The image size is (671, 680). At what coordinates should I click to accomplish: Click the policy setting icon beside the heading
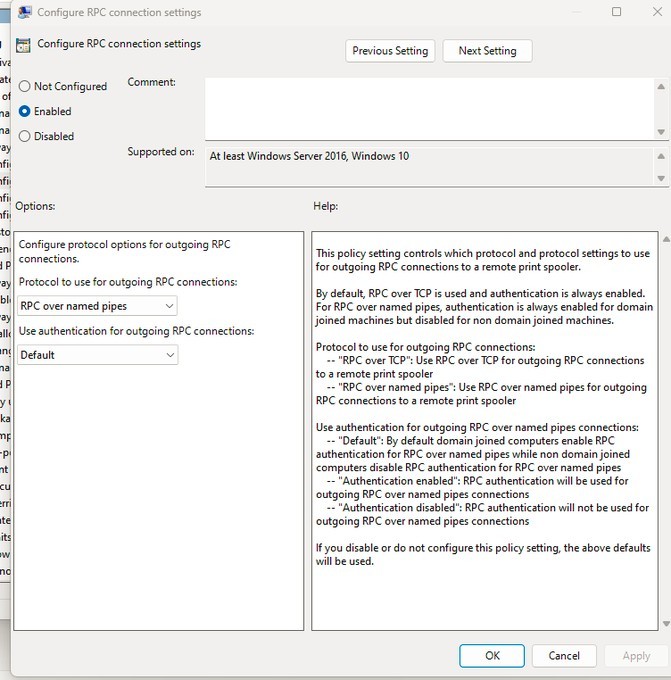[x=24, y=45]
